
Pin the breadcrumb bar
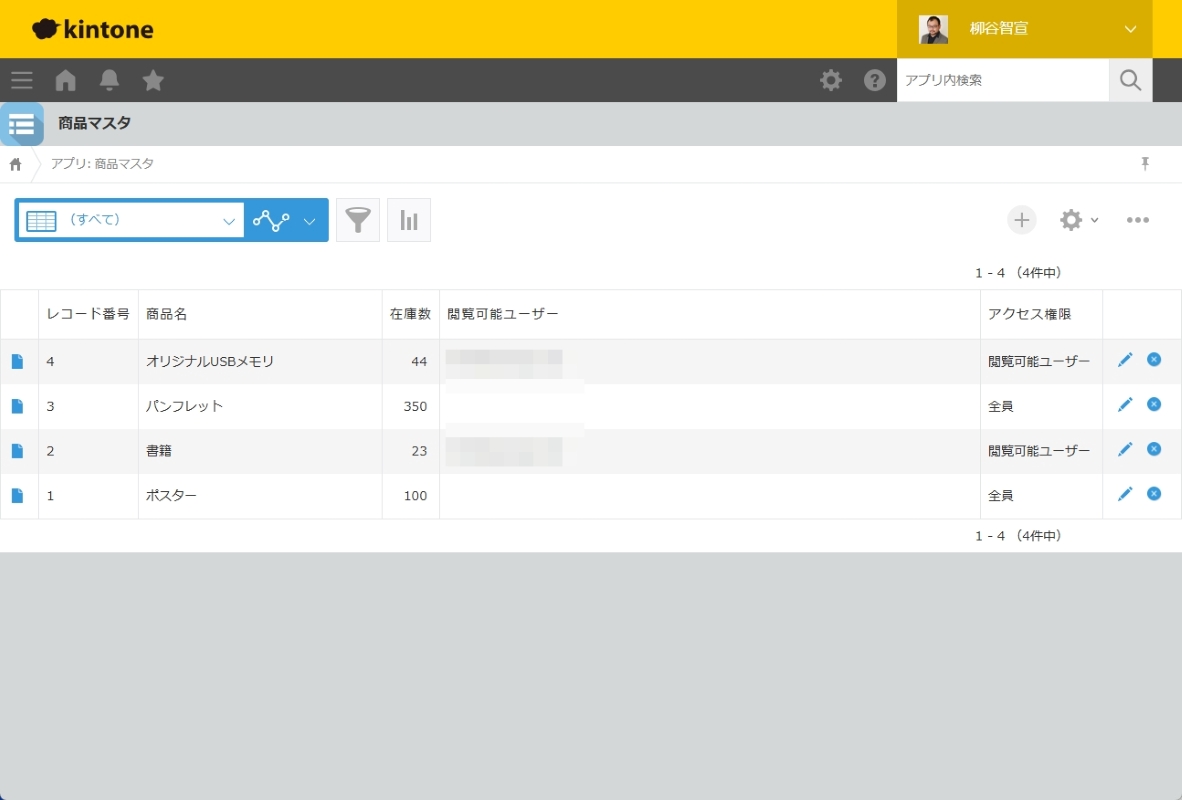coord(1145,164)
